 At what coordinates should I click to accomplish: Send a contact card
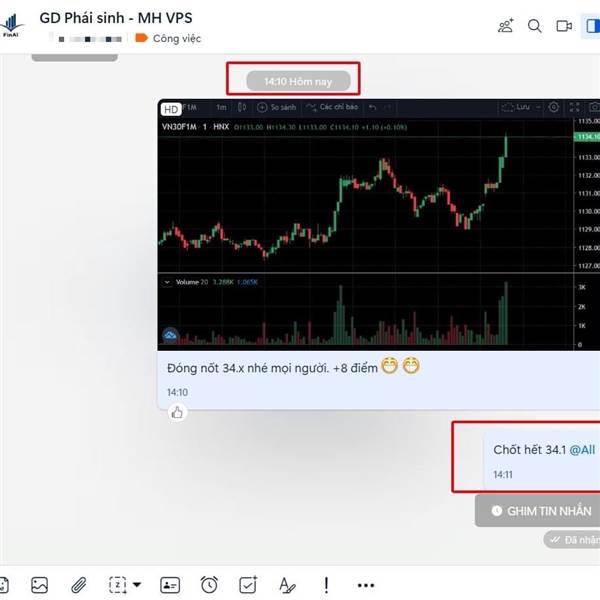(170, 585)
